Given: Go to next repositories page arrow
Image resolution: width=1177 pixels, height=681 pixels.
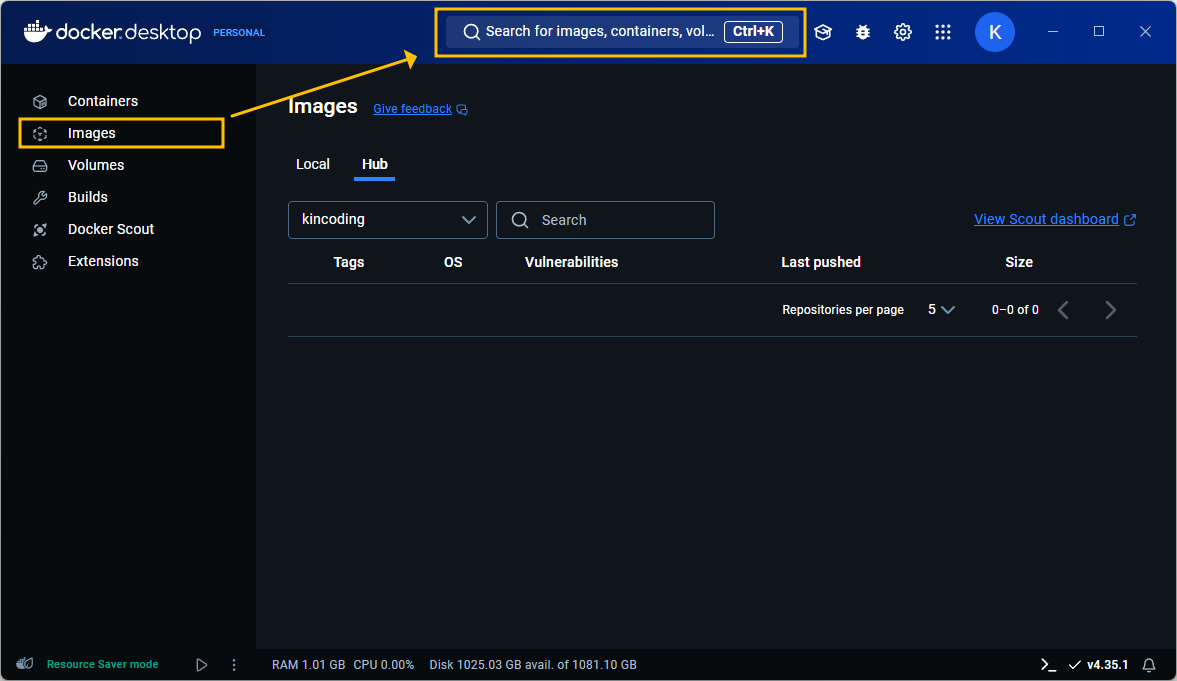Looking at the screenshot, I should [1111, 310].
